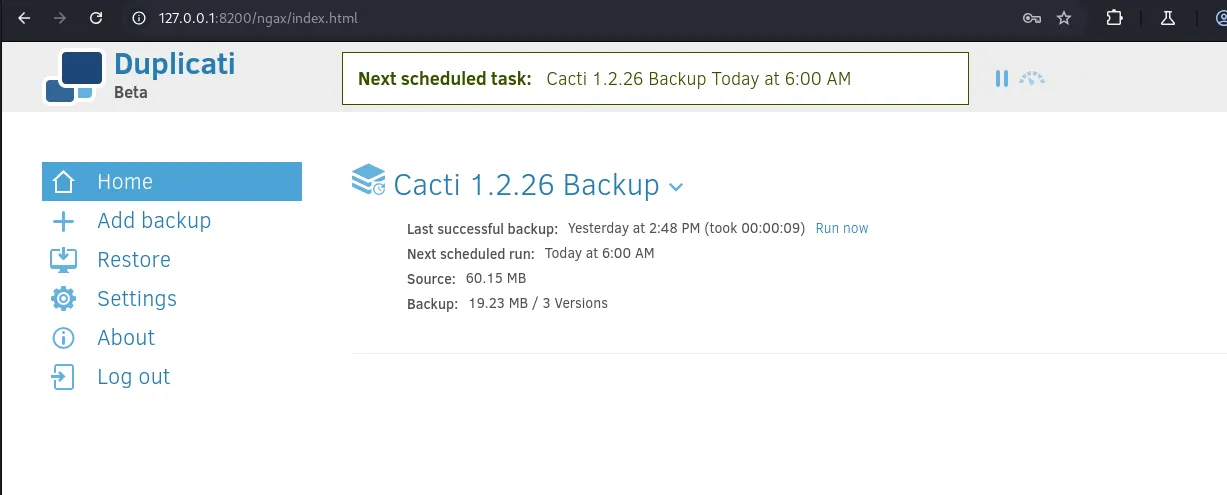Click the Log out arrow icon
Screen dimensions: 1227x495
[x=63, y=377]
